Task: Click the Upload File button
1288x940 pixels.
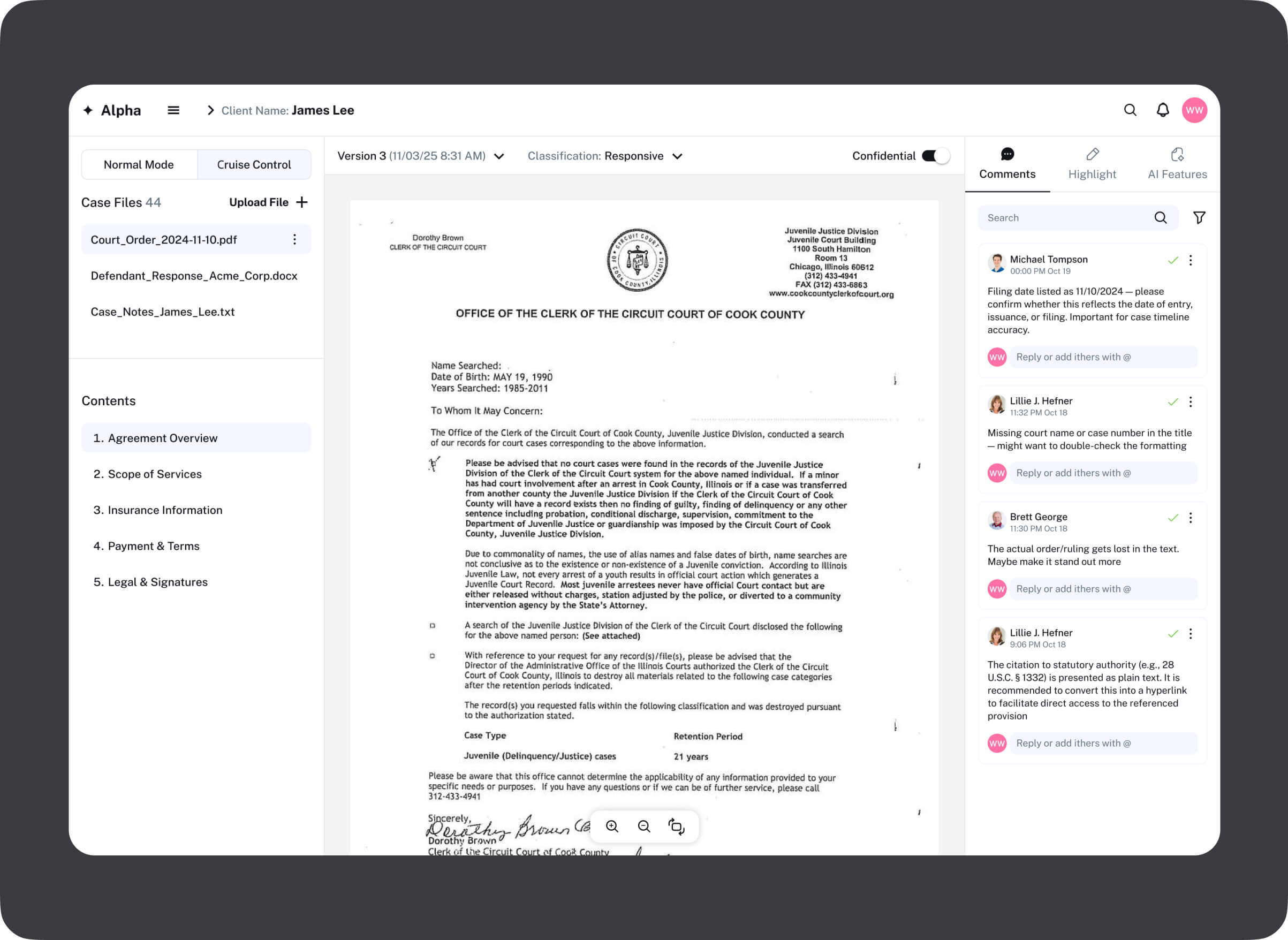Action: click(x=268, y=202)
